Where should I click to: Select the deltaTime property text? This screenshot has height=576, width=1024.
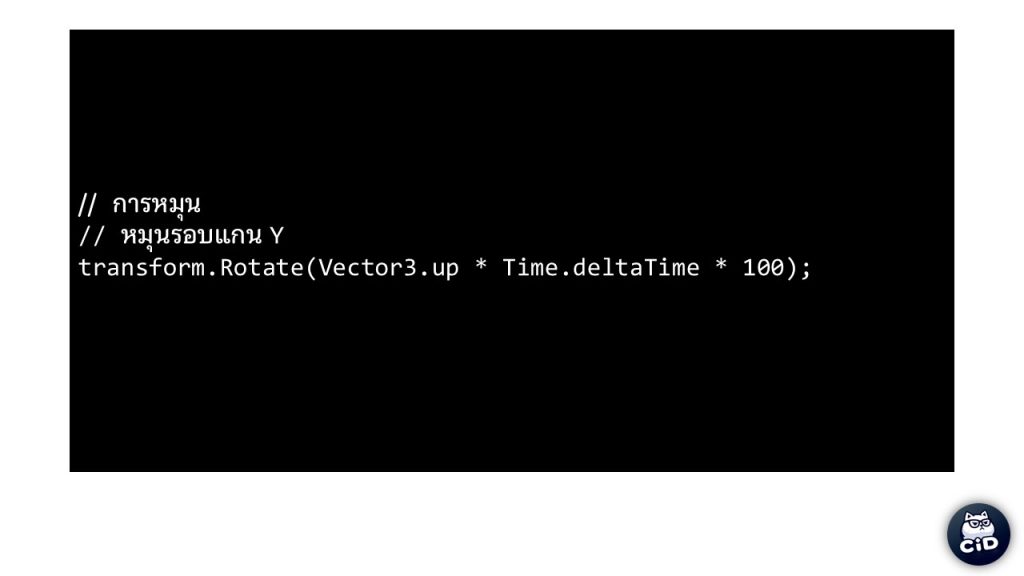click(635, 268)
